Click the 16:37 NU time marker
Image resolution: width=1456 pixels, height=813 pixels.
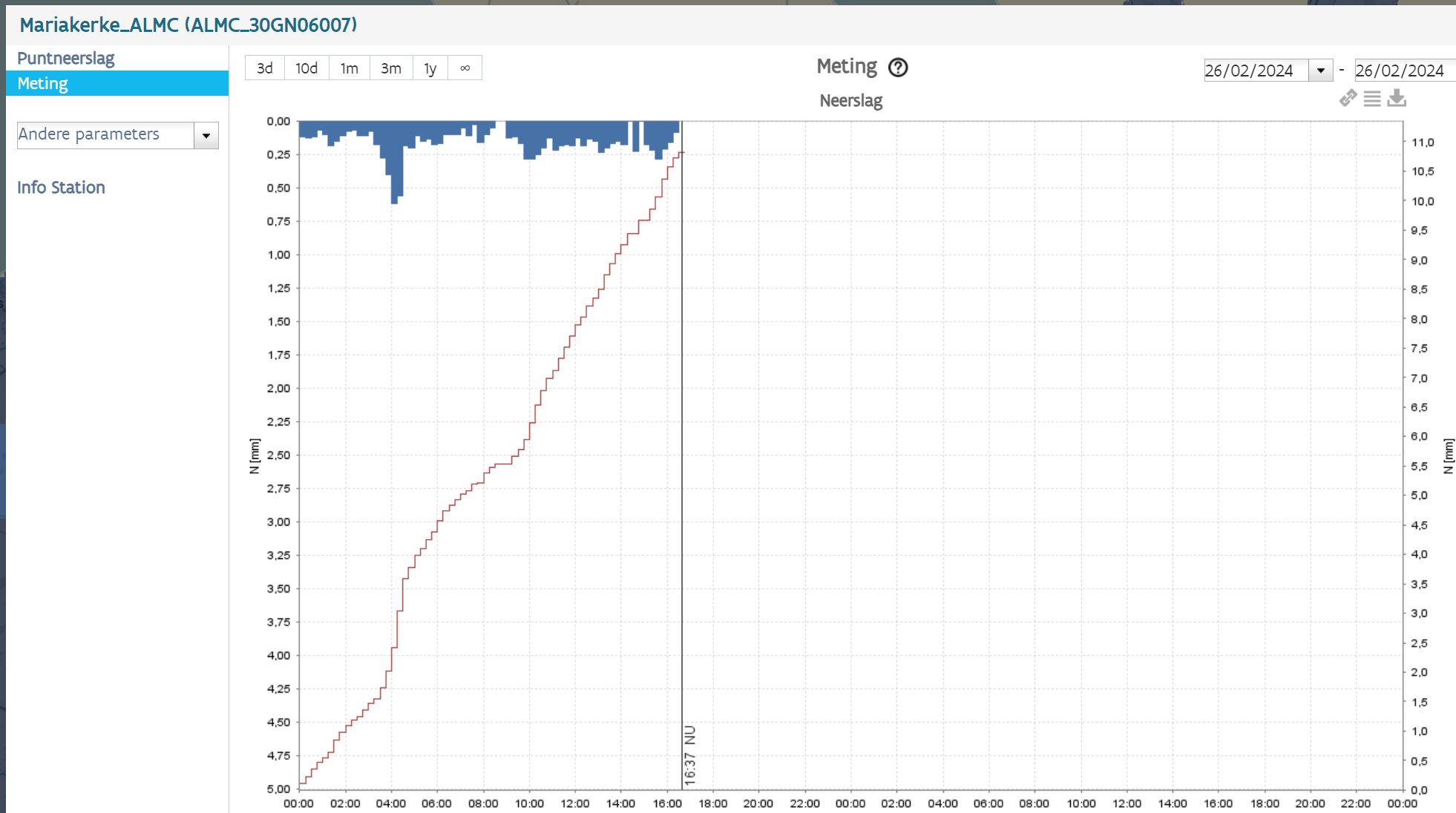690,755
